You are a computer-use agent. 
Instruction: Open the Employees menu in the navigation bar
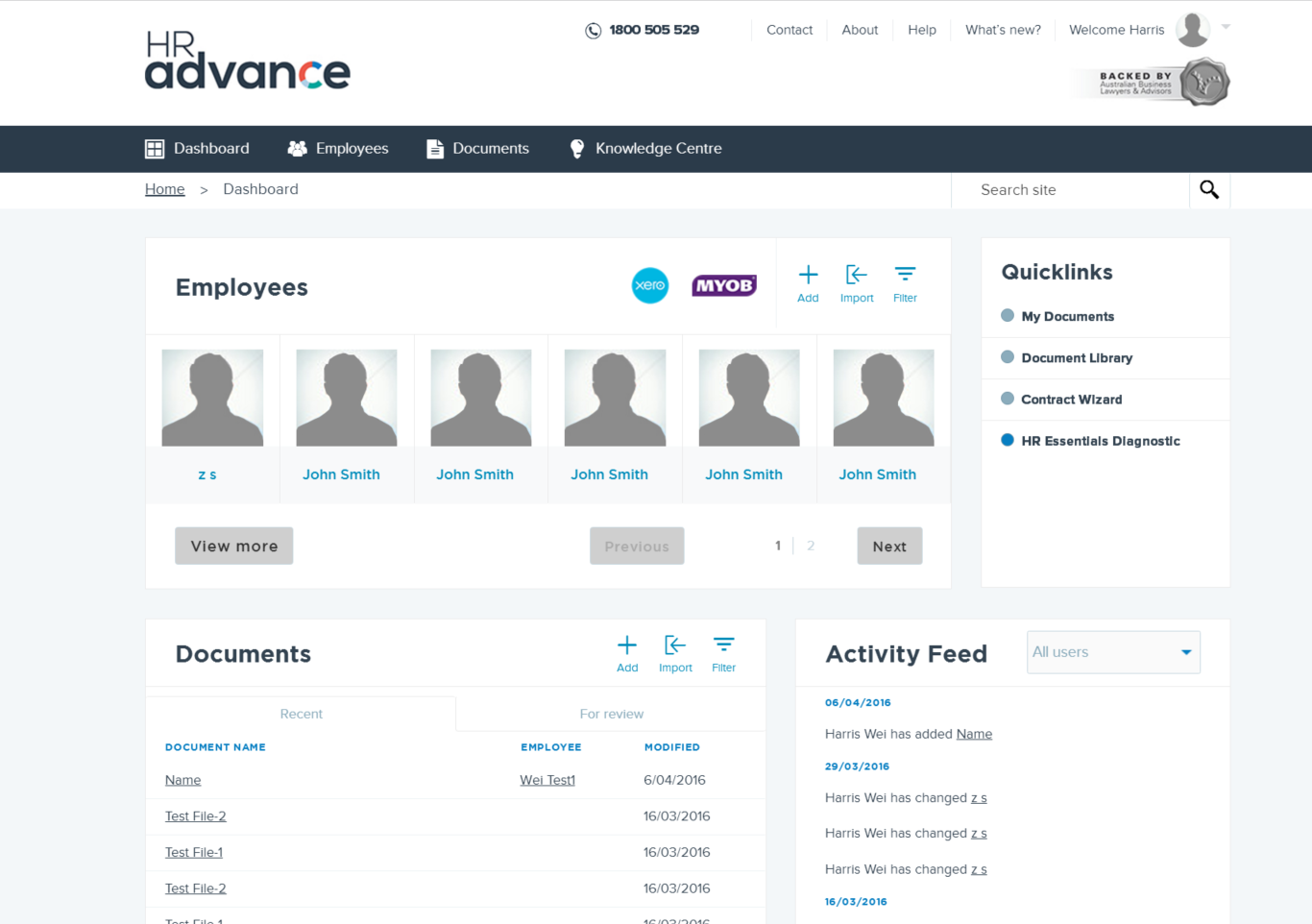click(x=338, y=149)
